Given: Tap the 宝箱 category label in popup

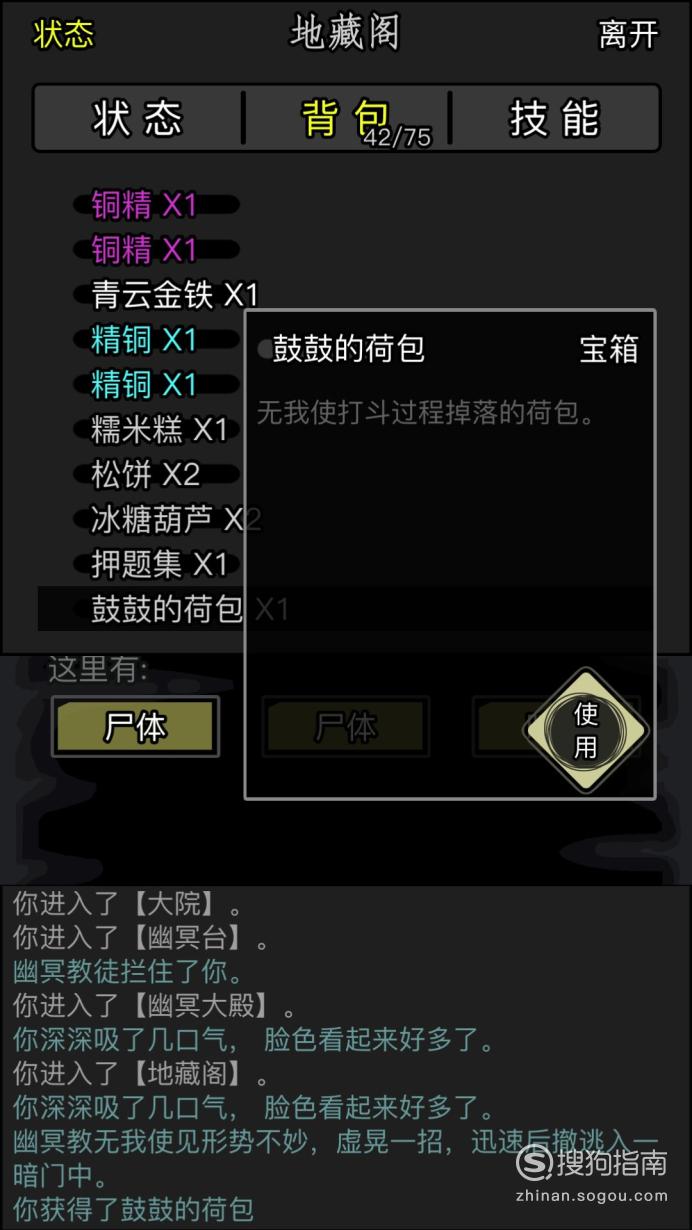Looking at the screenshot, I should [x=608, y=349].
